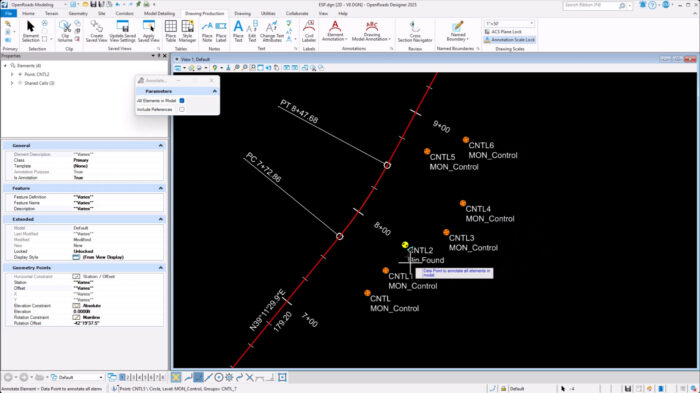Open Element Annotation button
This screenshot has height=393, width=700.
[x=335, y=31]
